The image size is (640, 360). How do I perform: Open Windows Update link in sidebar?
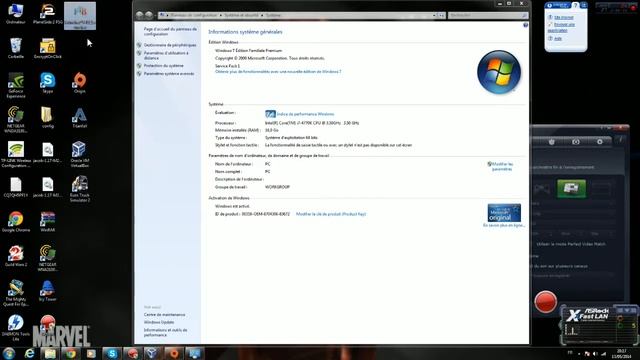click(159, 322)
